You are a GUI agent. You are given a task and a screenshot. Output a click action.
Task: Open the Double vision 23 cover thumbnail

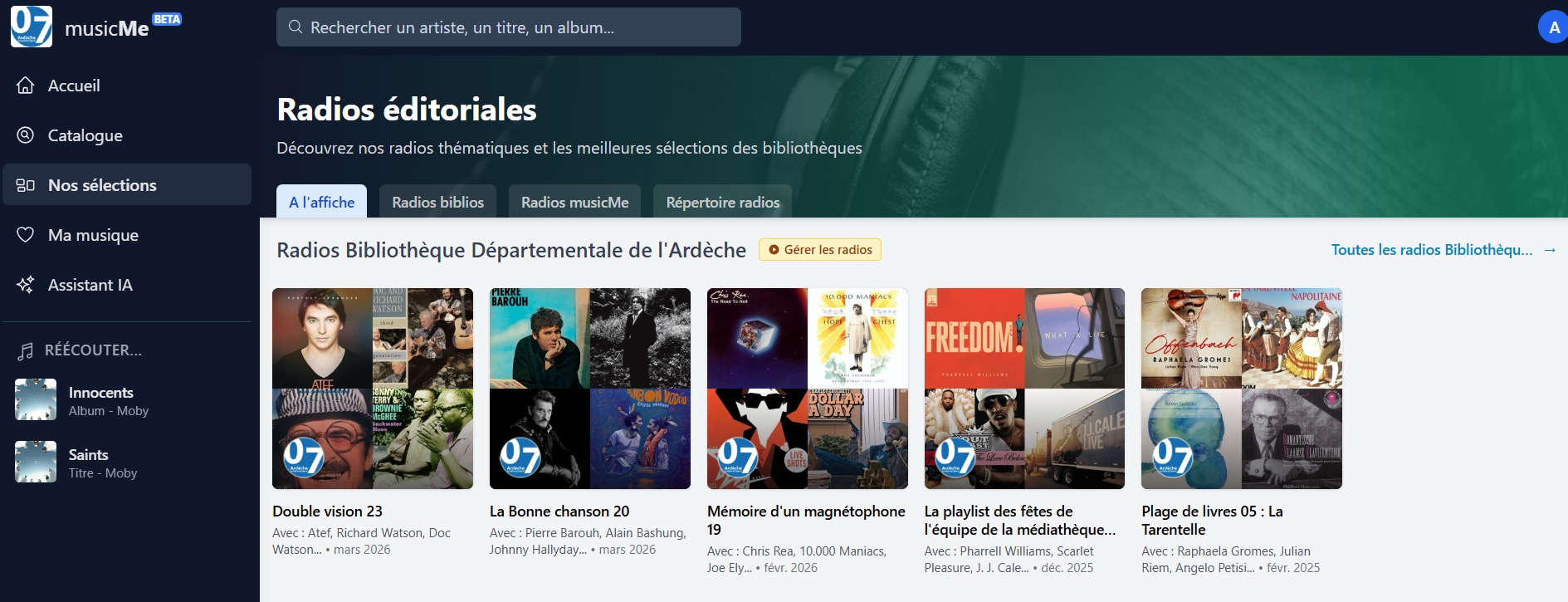pos(373,389)
